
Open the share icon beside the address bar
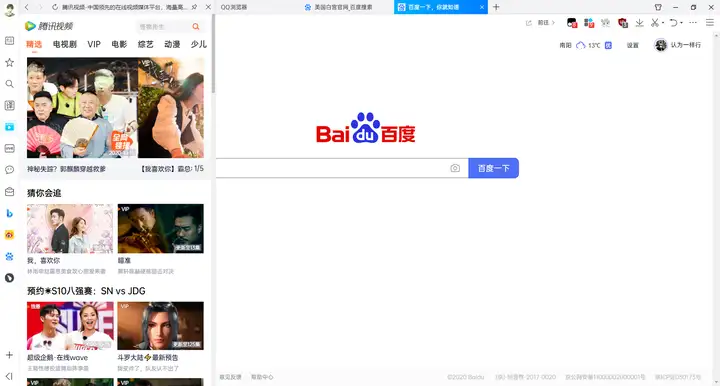coord(529,22)
